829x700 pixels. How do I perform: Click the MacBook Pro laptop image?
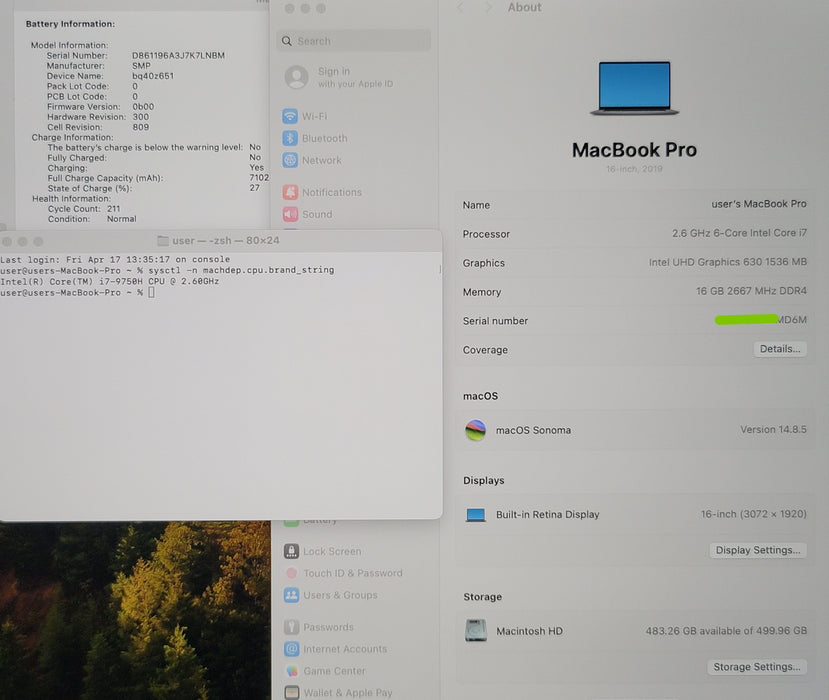[x=634, y=88]
